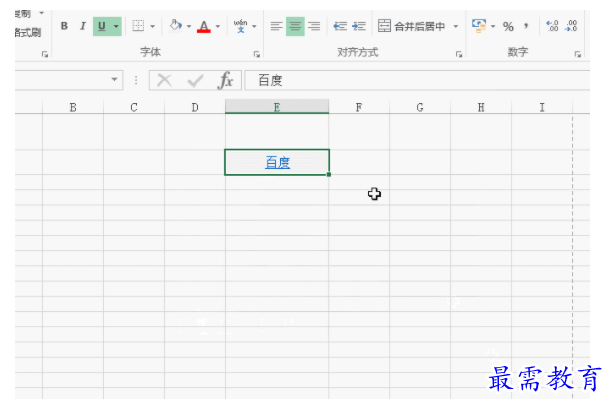Select column C header
The height and width of the screenshot is (410, 610).
[134, 107]
